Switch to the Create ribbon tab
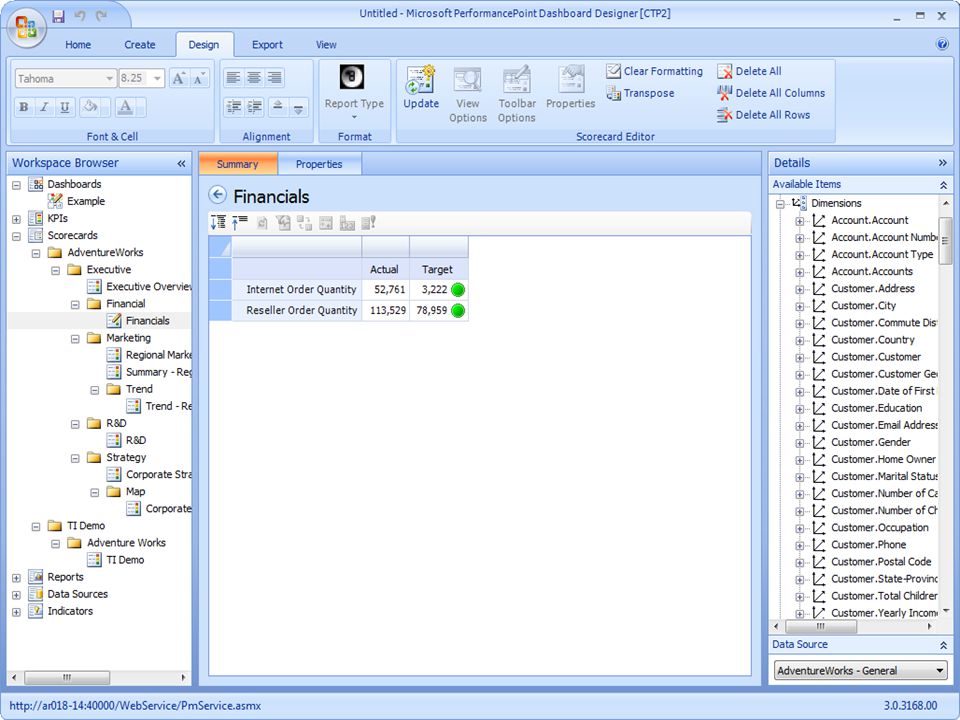This screenshot has width=960, height=720. tap(140, 45)
